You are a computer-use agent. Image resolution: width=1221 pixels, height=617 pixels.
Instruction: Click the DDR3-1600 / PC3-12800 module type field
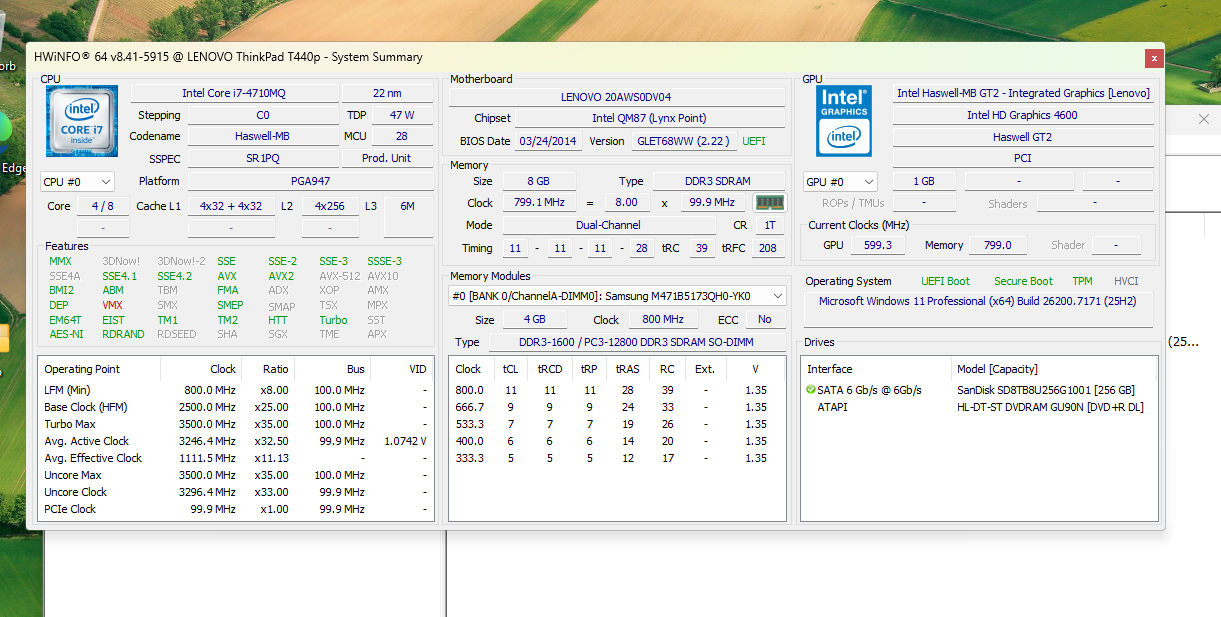tap(636, 342)
